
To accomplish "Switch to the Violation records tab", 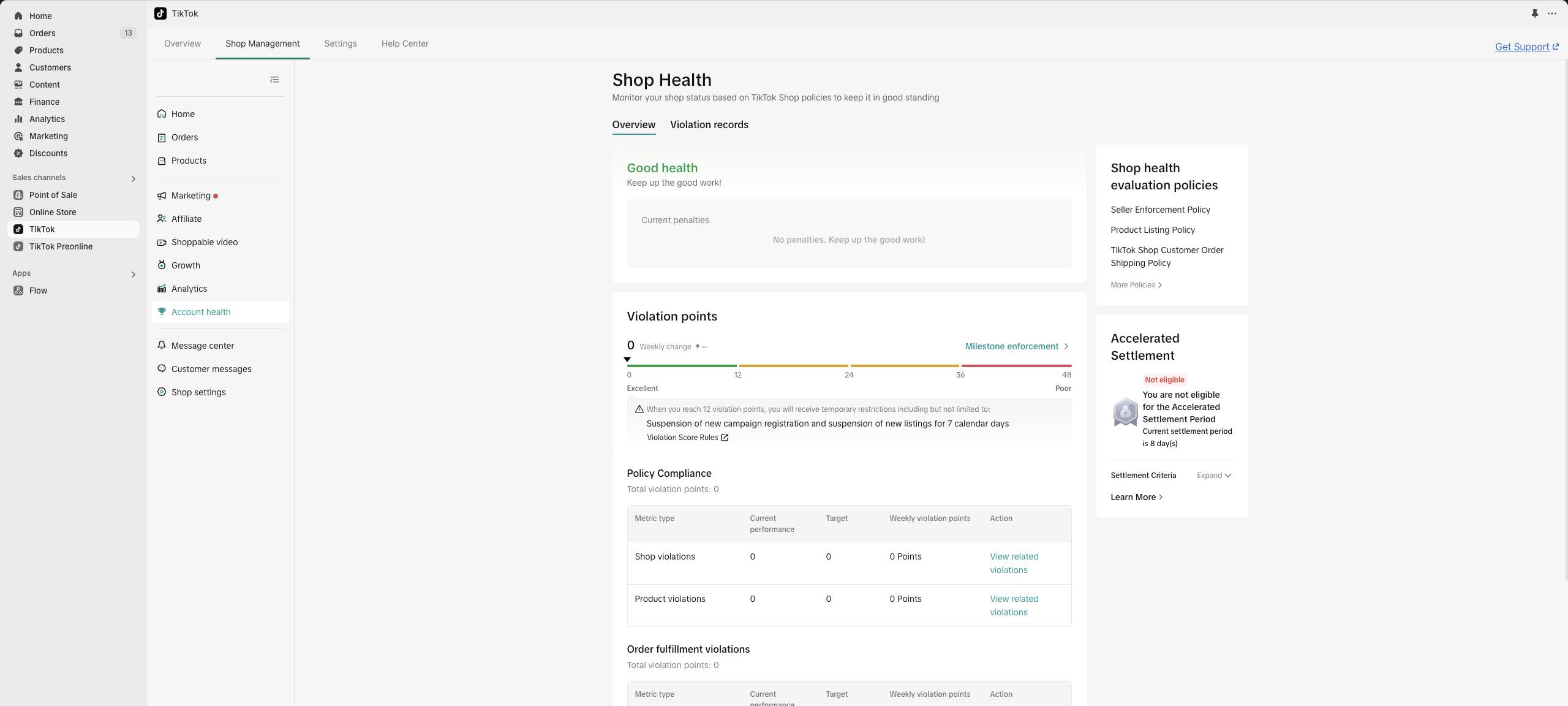I will coord(709,124).
